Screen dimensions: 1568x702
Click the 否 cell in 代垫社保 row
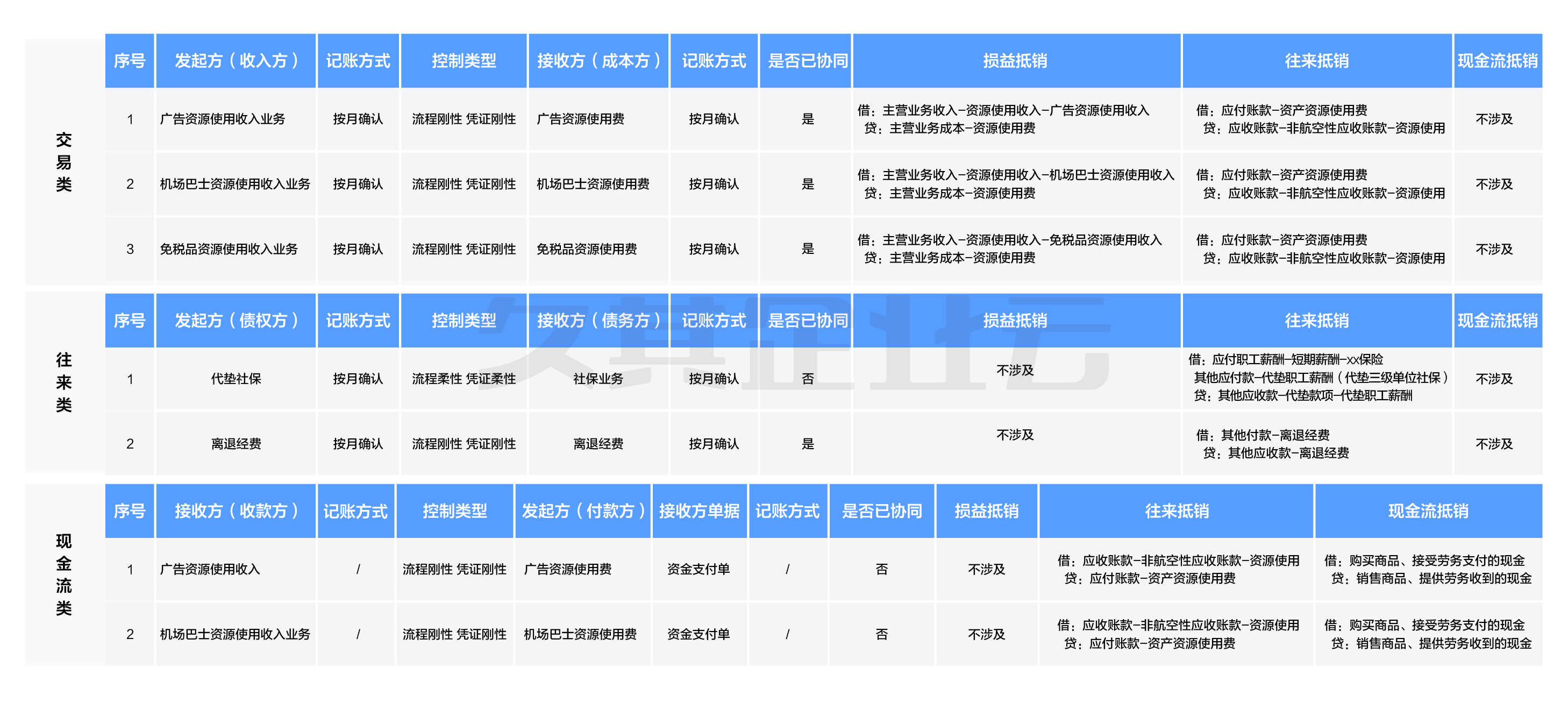tap(807, 379)
